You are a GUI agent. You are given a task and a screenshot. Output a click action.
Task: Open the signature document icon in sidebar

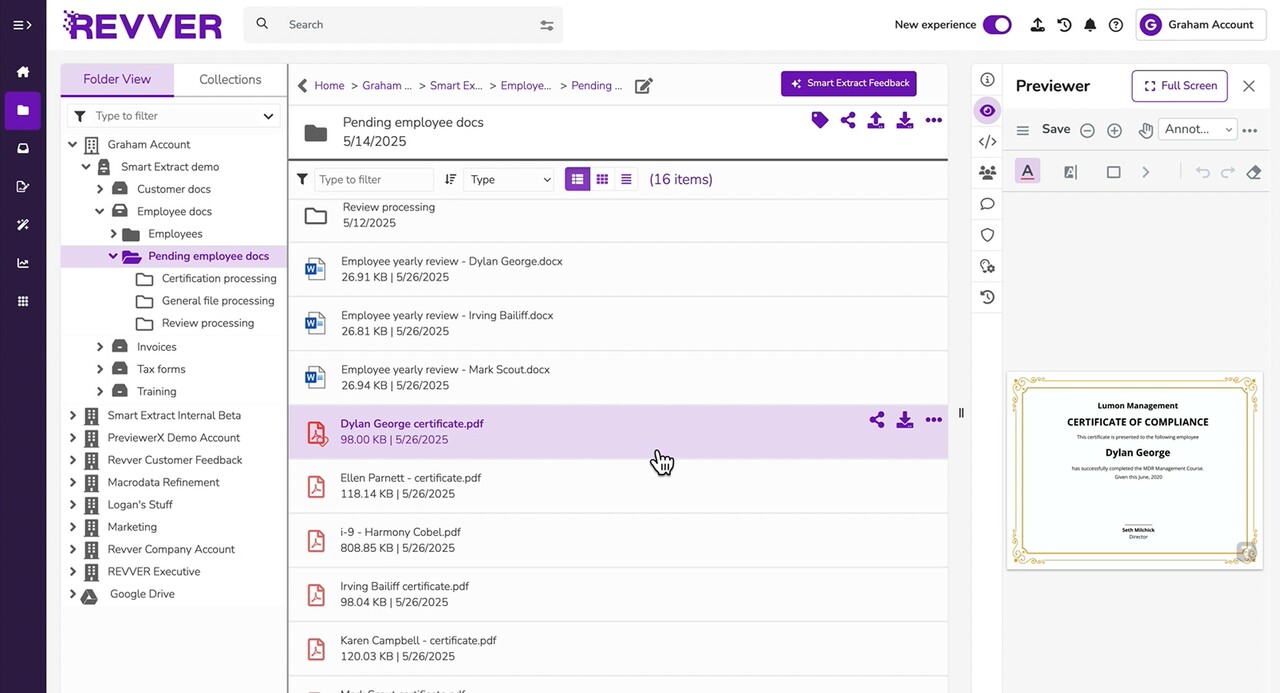pyautogui.click(x=23, y=186)
